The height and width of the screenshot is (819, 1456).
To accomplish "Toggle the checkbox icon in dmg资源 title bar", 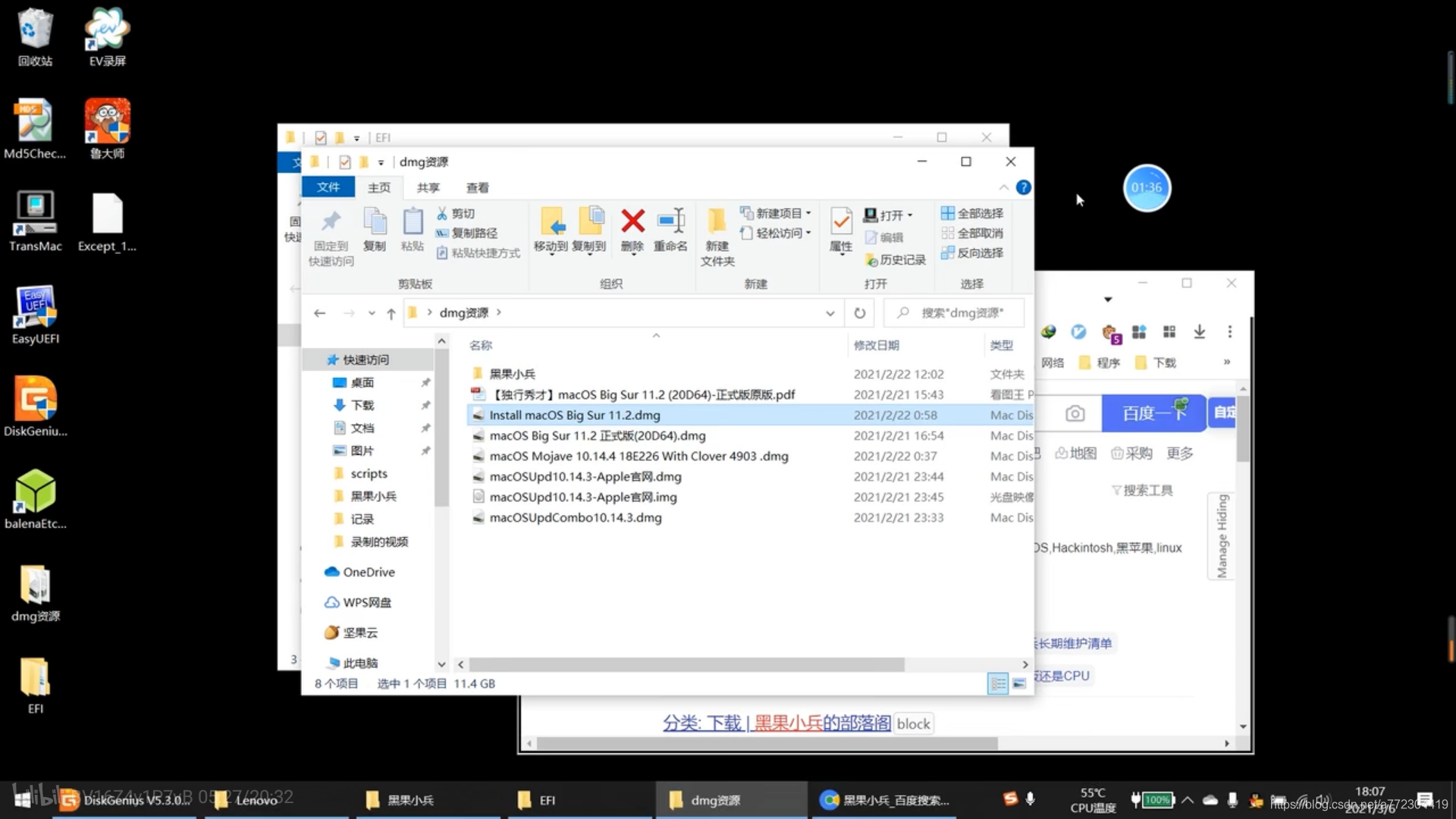I will click(x=345, y=162).
